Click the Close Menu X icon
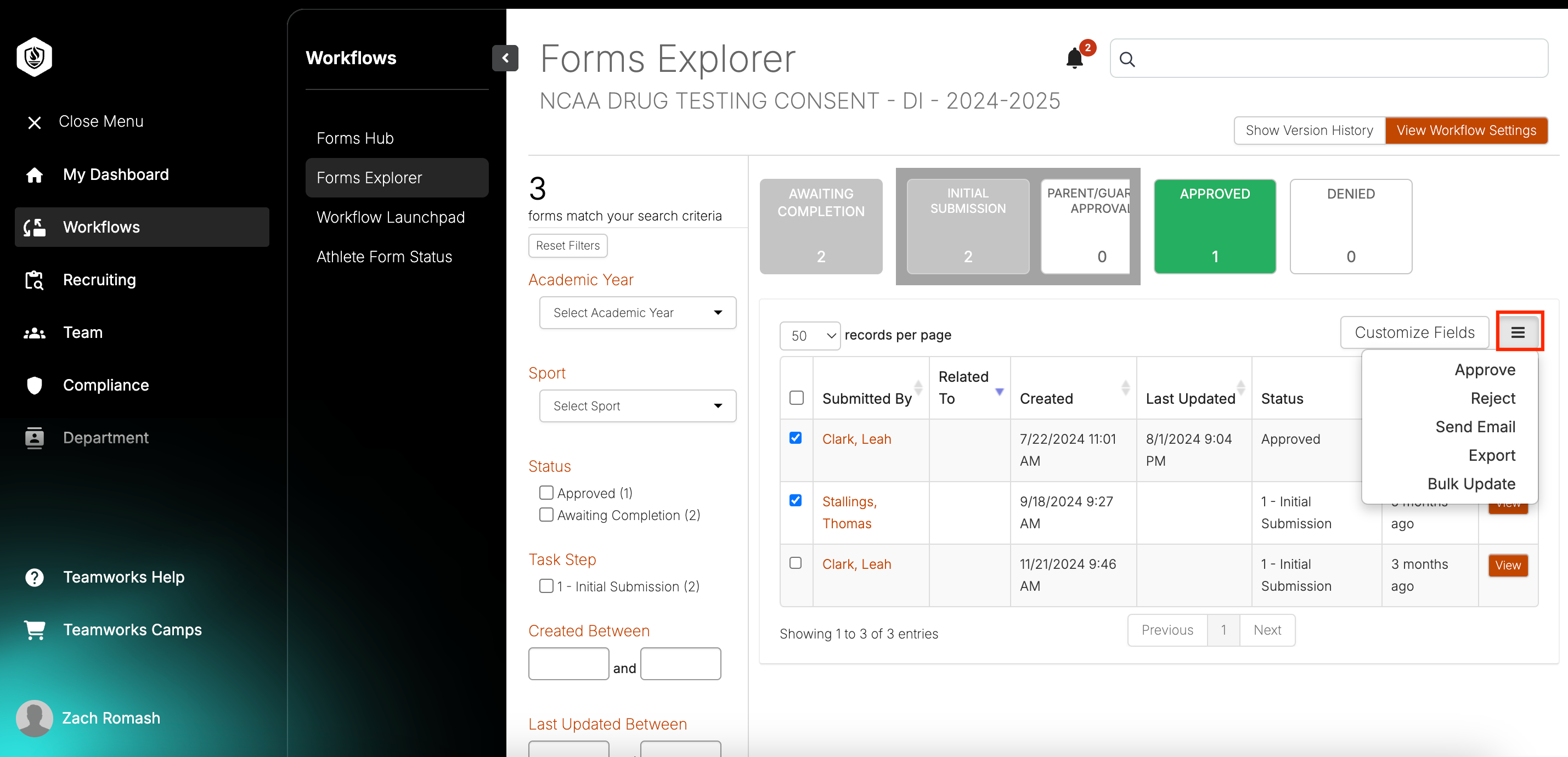The image size is (1568, 757). 35,122
